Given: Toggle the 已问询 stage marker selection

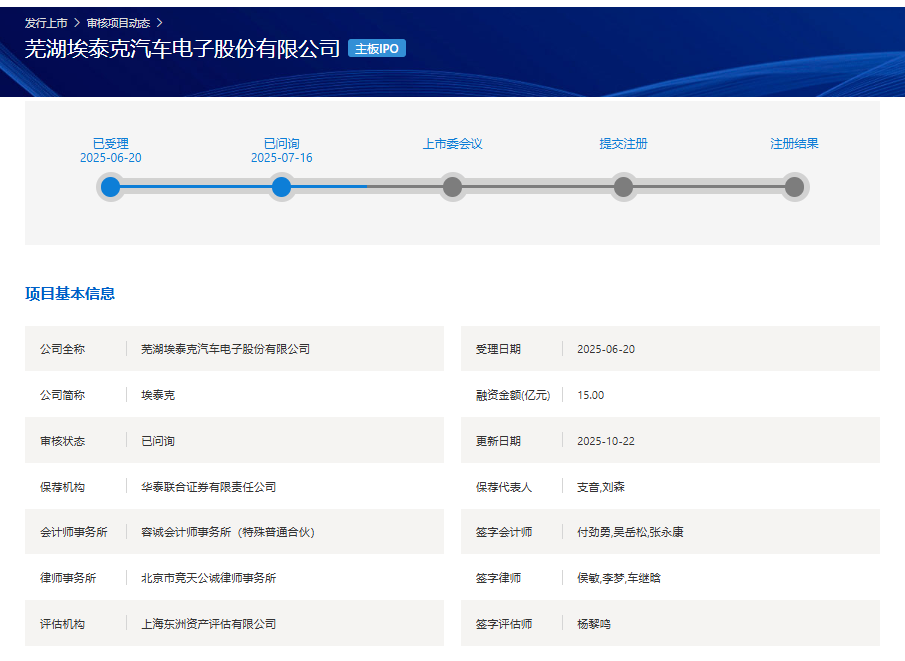Looking at the screenshot, I should [281, 186].
